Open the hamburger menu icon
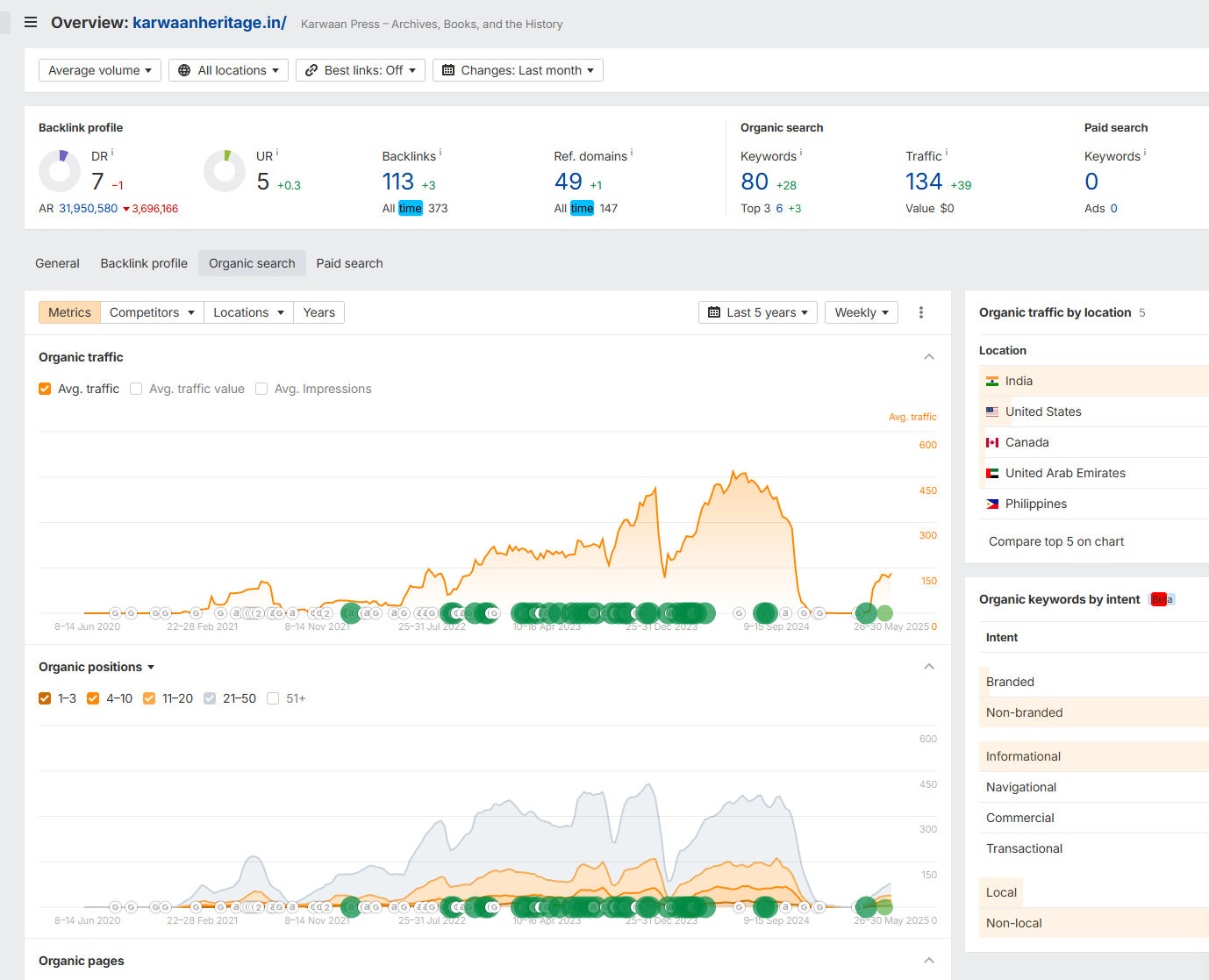The image size is (1209, 980). (x=31, y=23)
